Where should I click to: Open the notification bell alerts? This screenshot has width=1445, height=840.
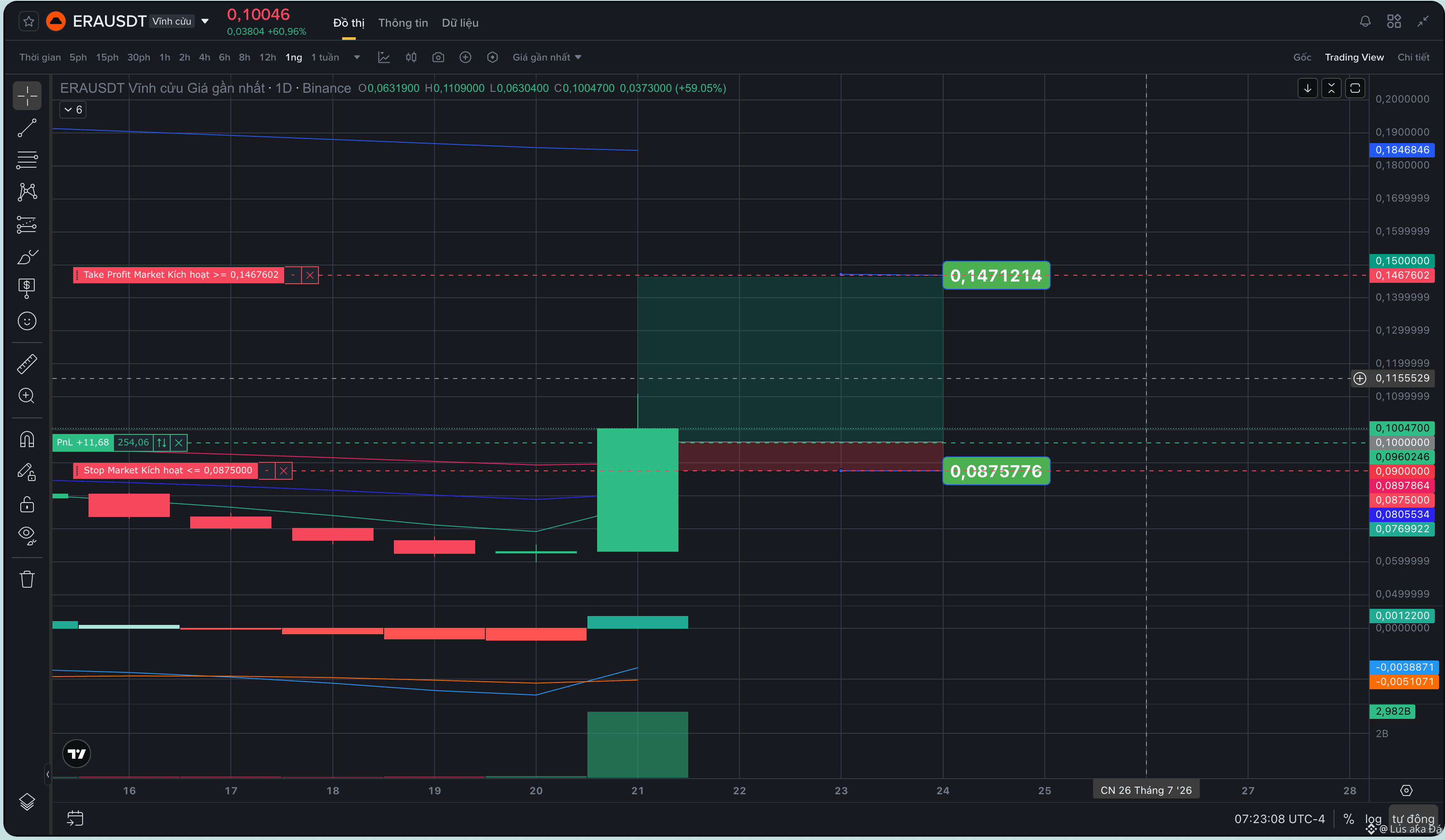coord(1365,22)
